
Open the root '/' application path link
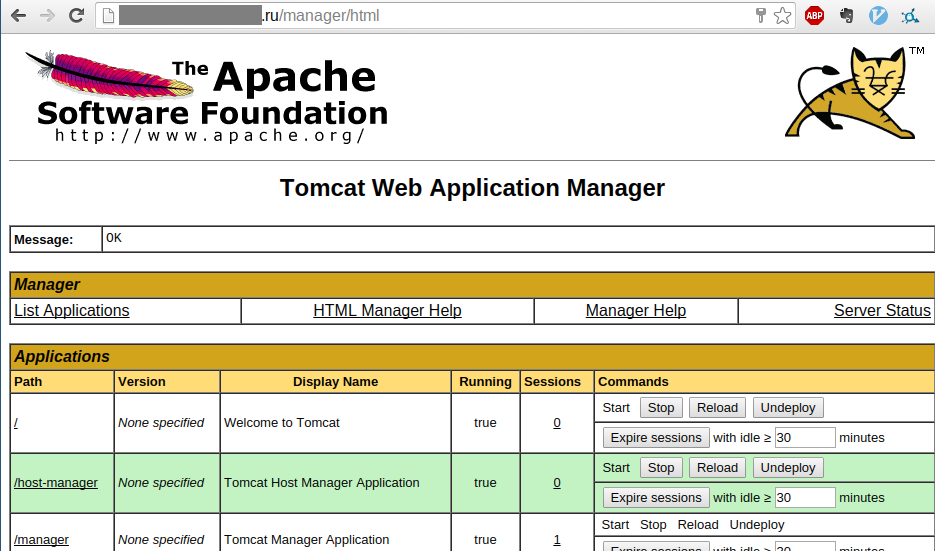point(16,423)
